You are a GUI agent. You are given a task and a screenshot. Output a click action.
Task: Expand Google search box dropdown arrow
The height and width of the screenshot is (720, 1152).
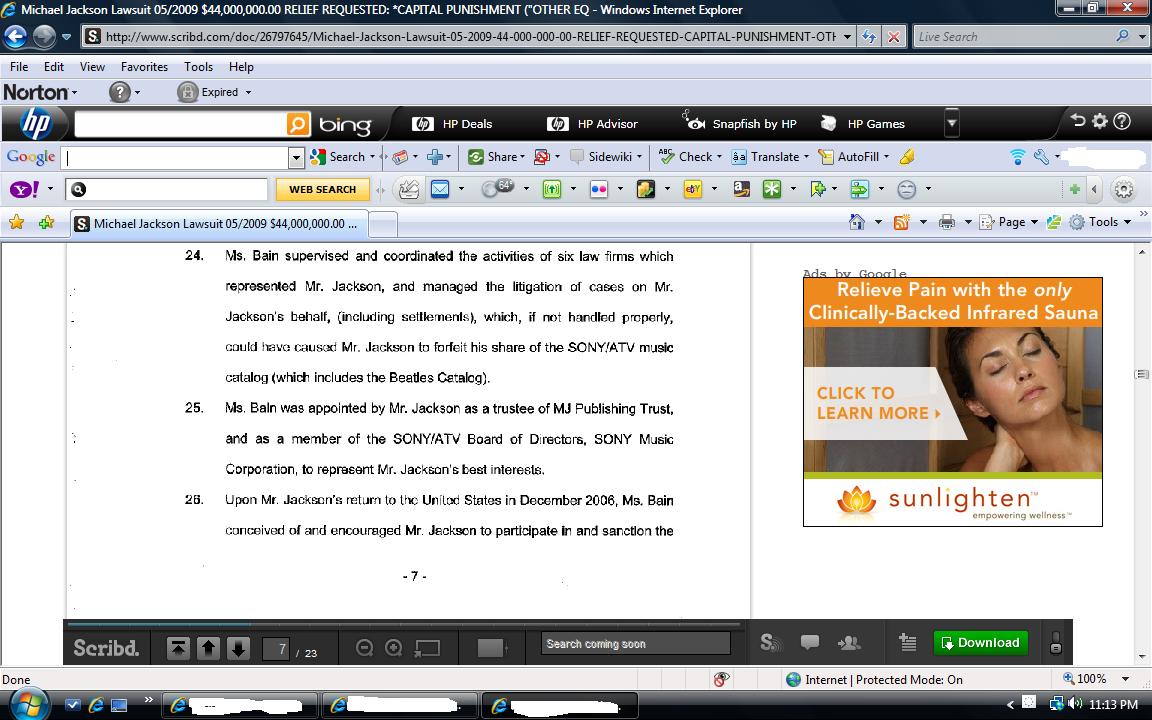click(x=296, y=157)
